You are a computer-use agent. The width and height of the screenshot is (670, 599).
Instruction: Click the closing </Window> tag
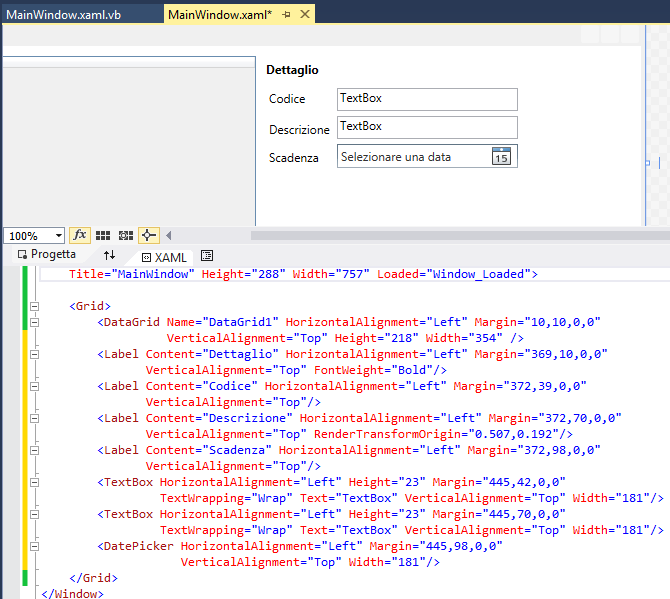(72, 593)
